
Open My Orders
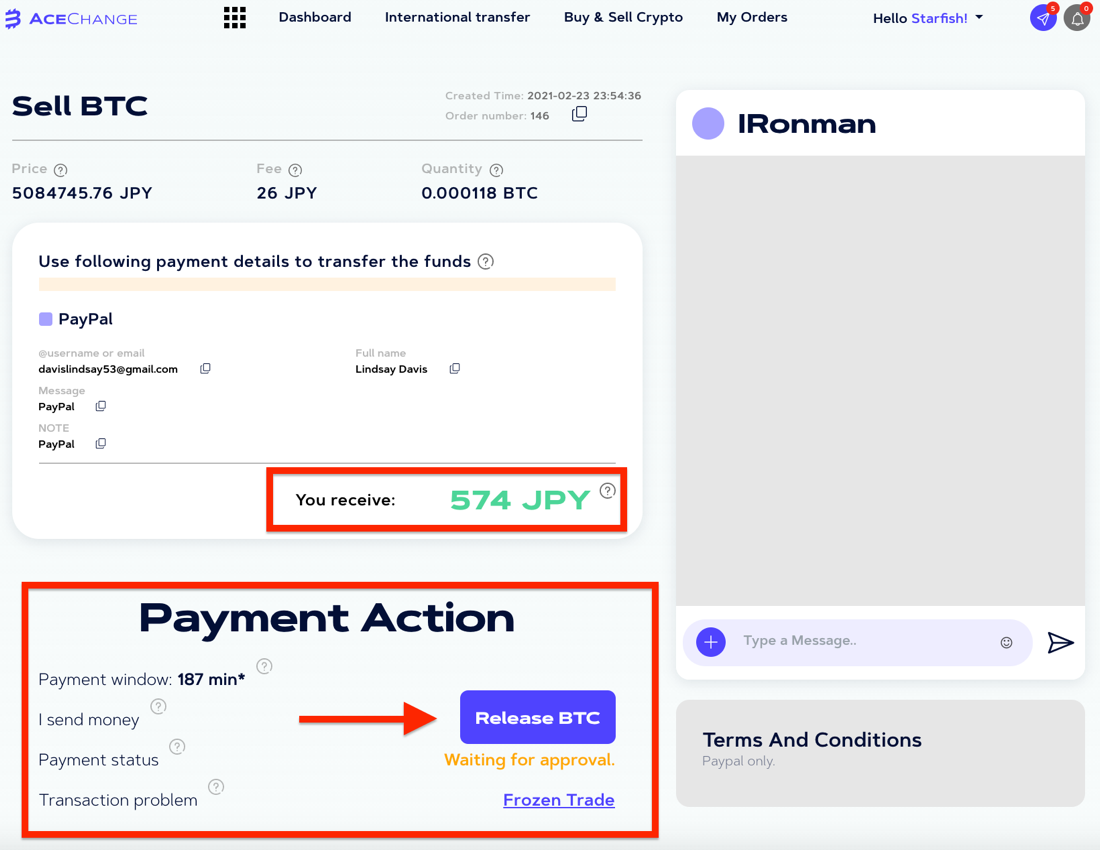pyautogui.click(x=752, y=17)
